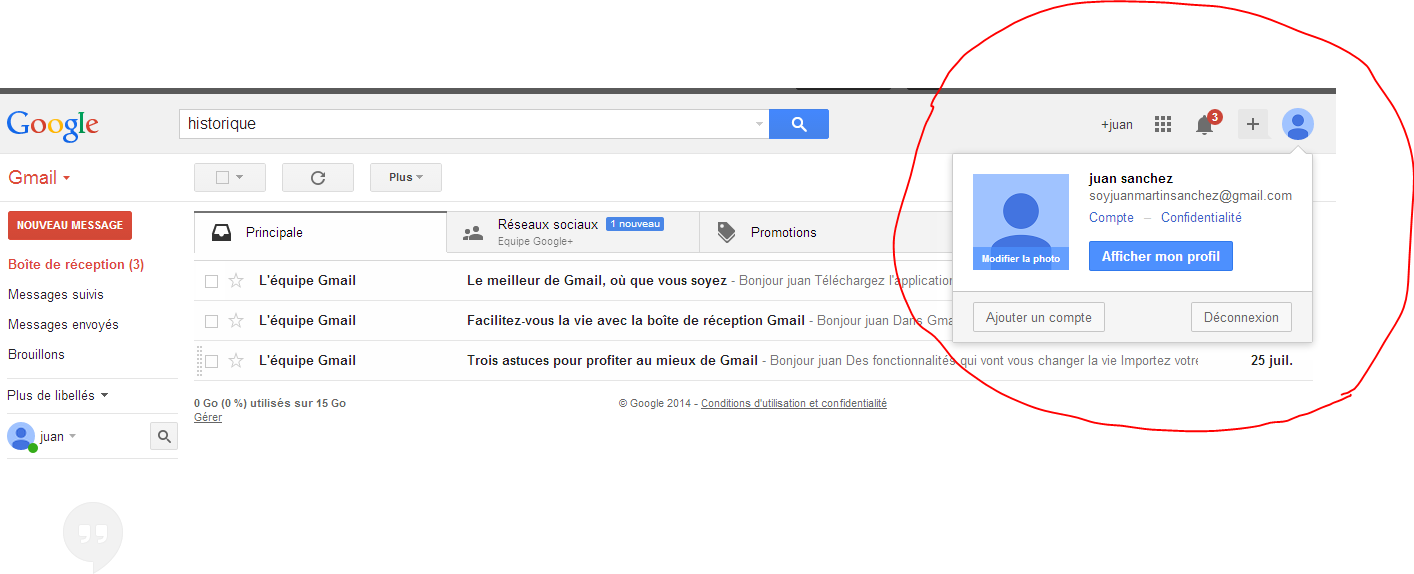Click the email address soyjuanmartinsanchez@gmail.com
The image size is (1414, 574).
tap(1190, 196)
